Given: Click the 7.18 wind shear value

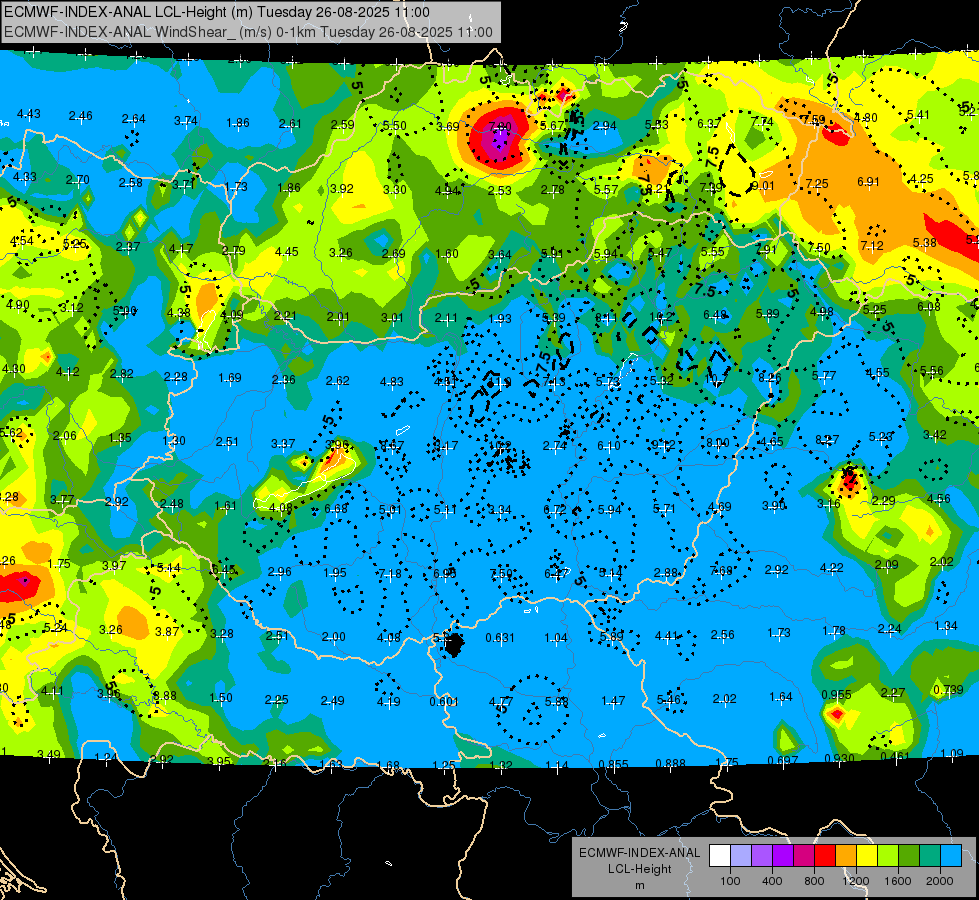Looking at the screenshot, I should 390,574.
